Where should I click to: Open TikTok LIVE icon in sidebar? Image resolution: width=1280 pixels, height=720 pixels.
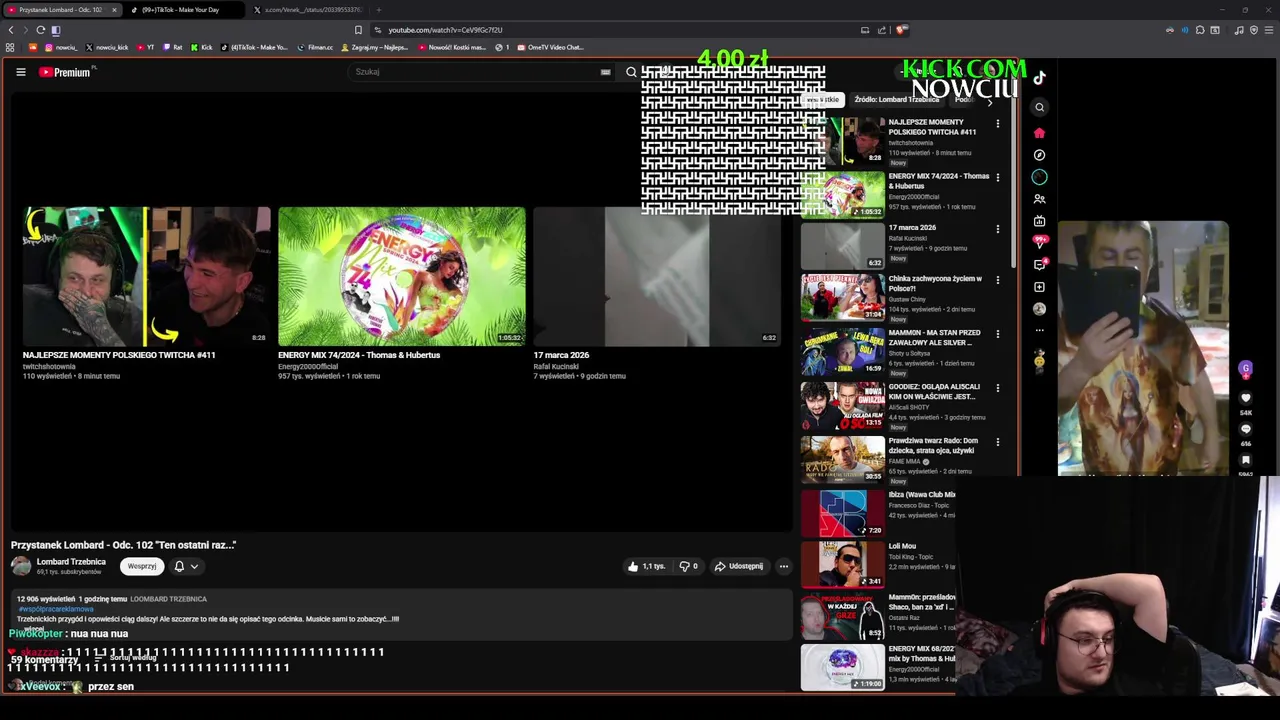(x=1039, y=221)
